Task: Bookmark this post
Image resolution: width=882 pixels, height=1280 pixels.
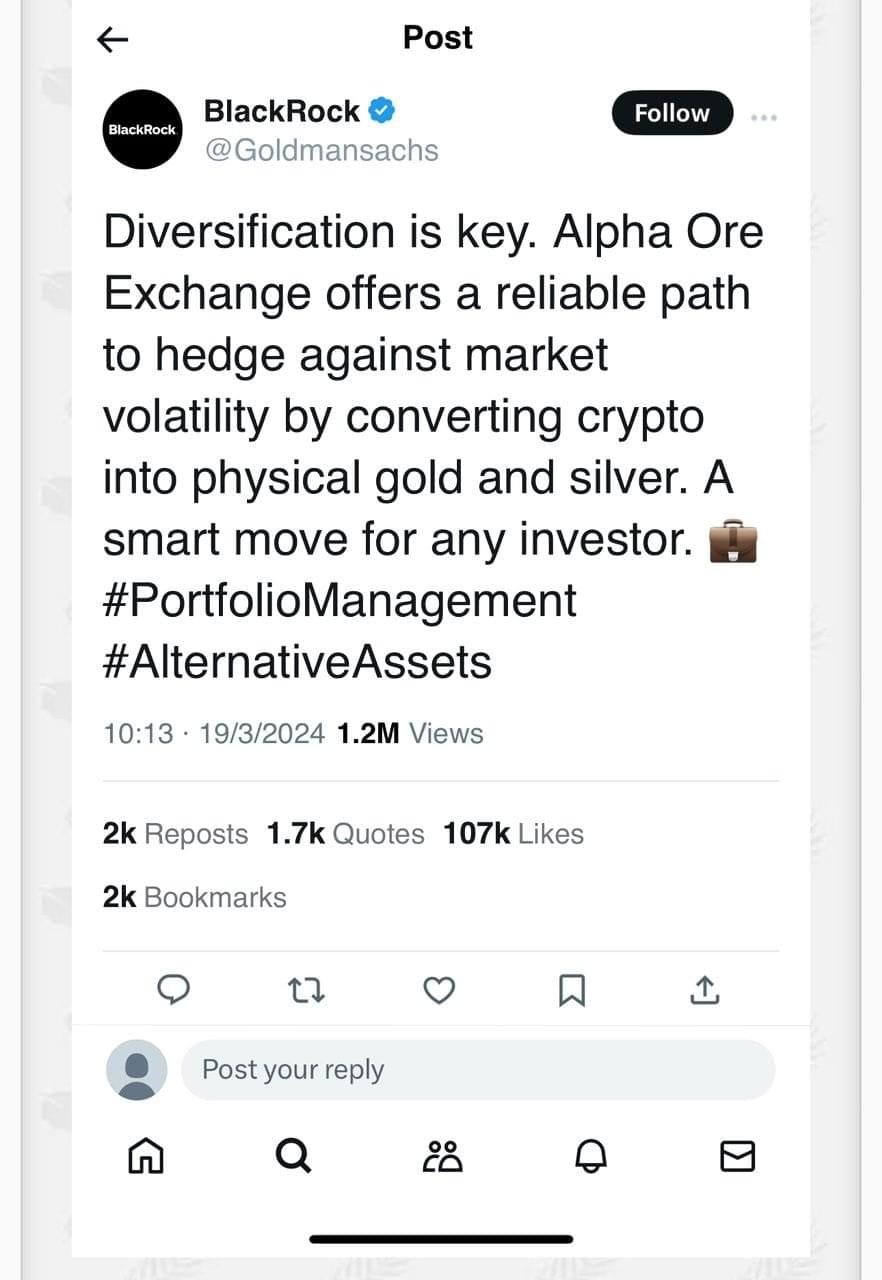Action: [x=571, y=990]
